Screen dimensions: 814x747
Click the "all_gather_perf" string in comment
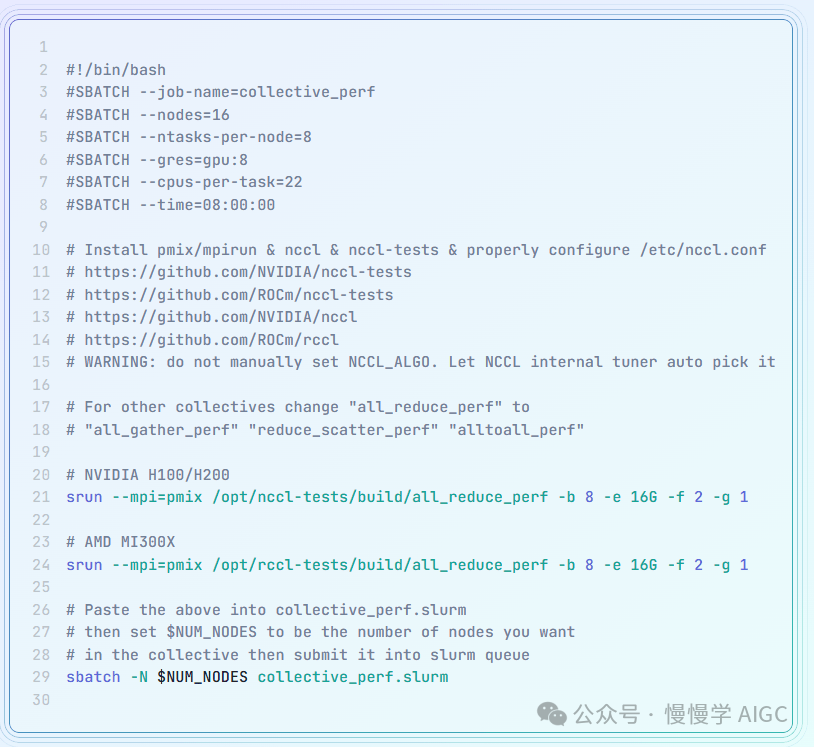161,430
